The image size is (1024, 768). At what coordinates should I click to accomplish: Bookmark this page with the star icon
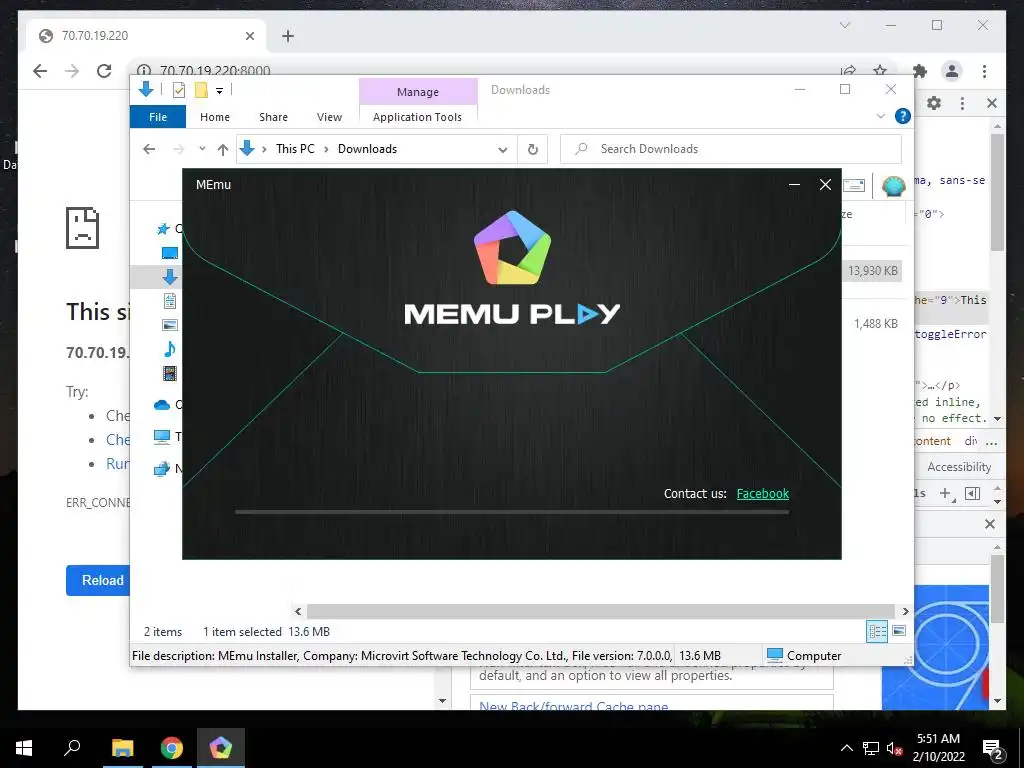point(880,70)
